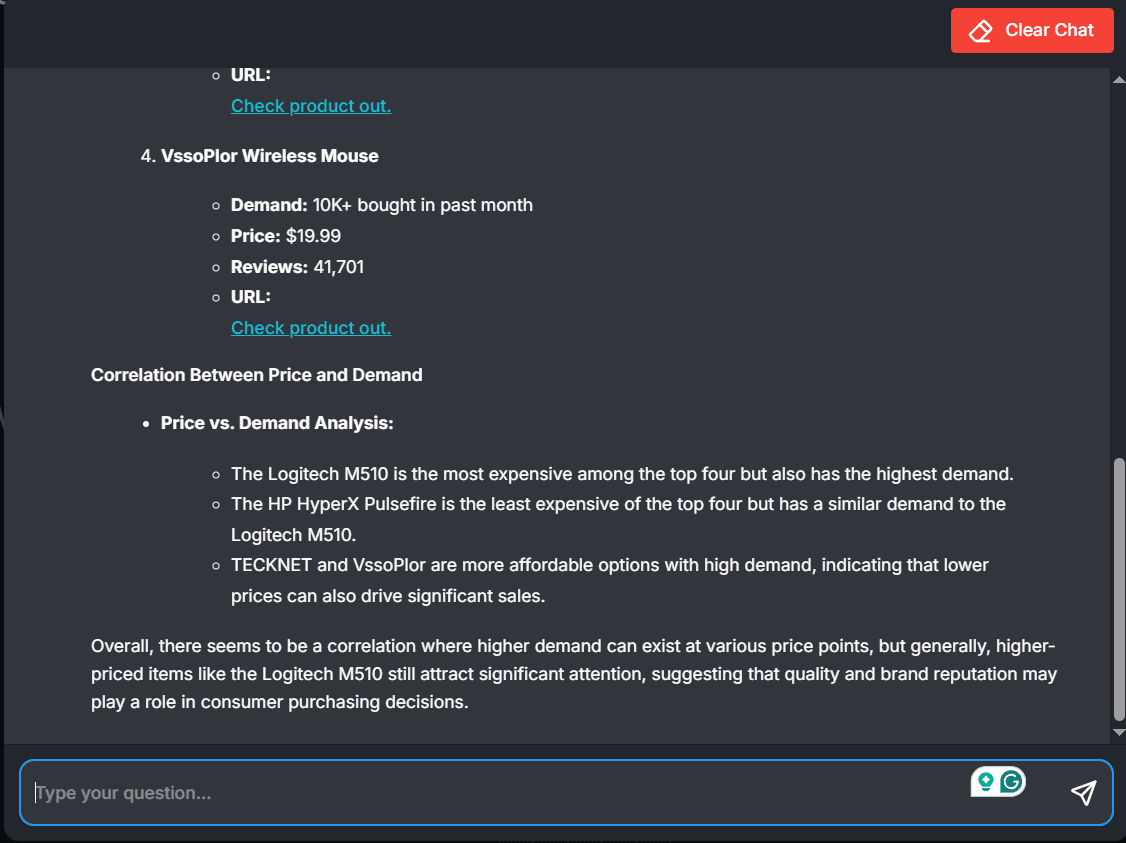Viewport: 1126px width, 843px height.
Task: Click the 'Price vs. Demand Analysis:' bullet
Action: [x=276, y=423]
